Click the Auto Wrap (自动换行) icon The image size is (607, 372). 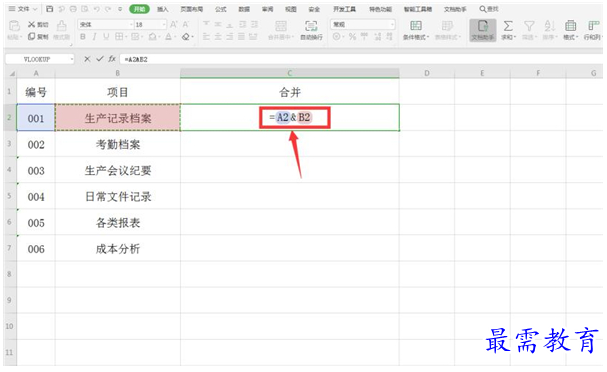(x=311, y=26)
